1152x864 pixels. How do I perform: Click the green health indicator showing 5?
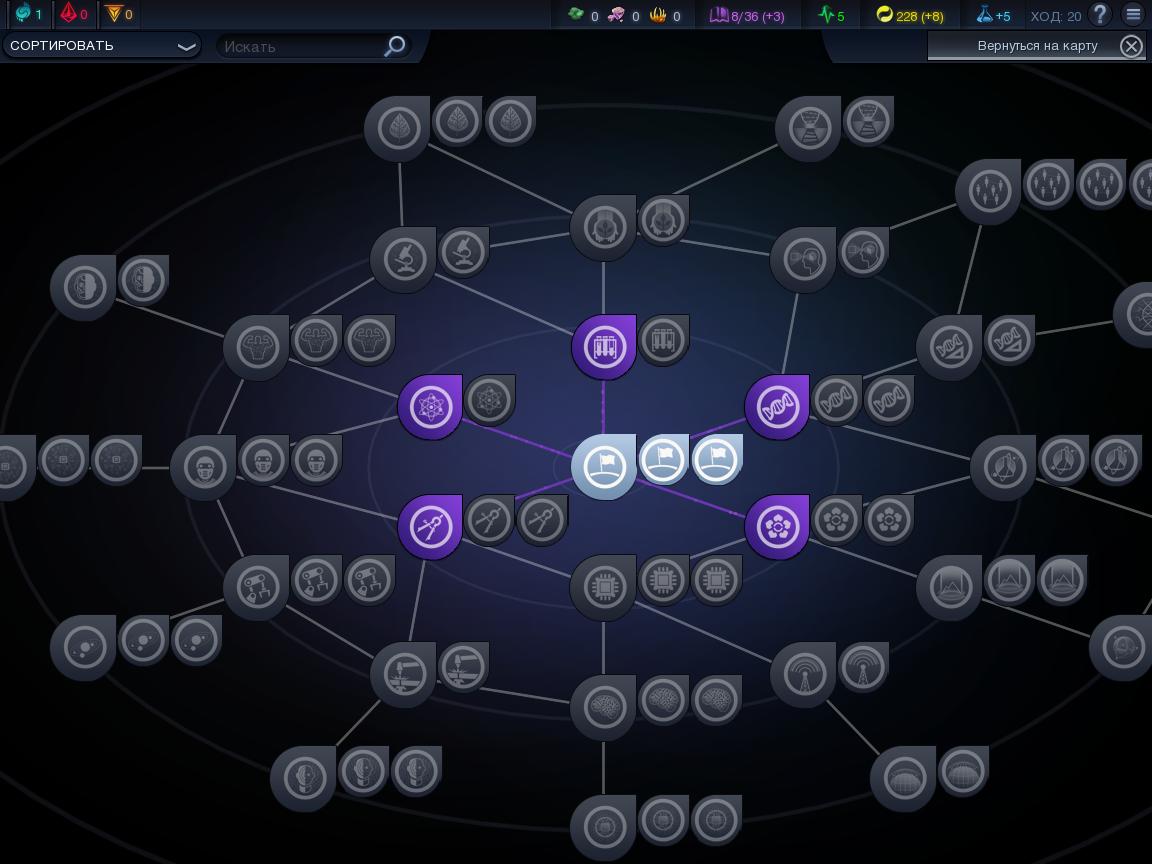pyautogui.click(x=832, y=15)
